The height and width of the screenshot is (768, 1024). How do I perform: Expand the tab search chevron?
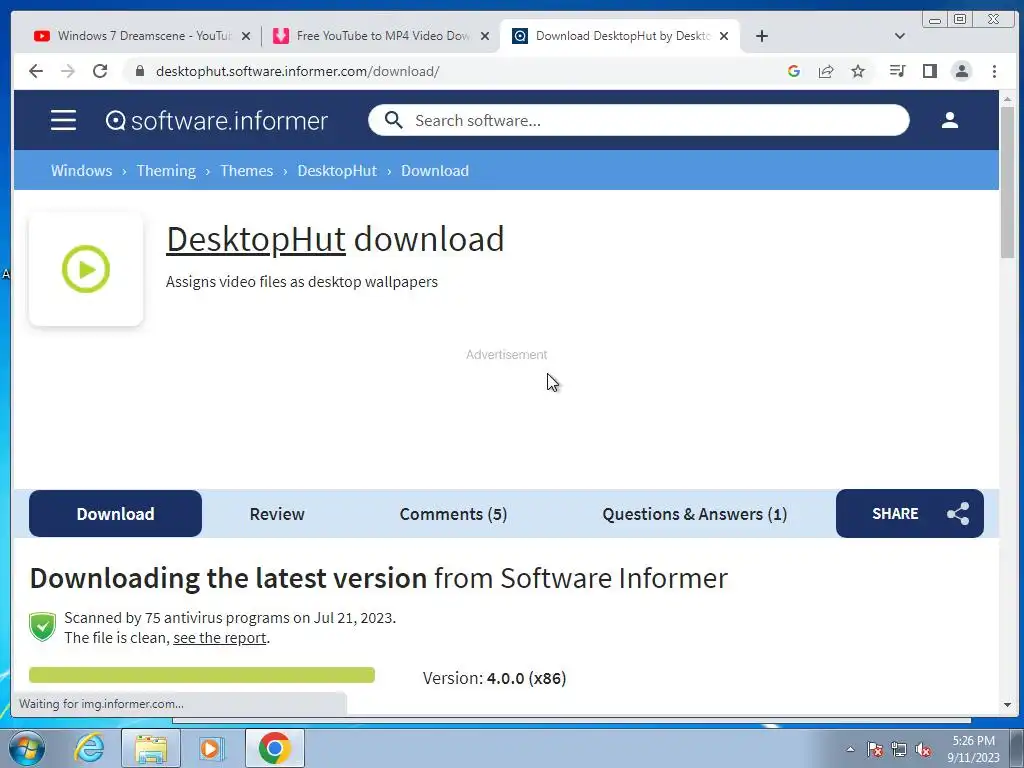pos(900,36)
